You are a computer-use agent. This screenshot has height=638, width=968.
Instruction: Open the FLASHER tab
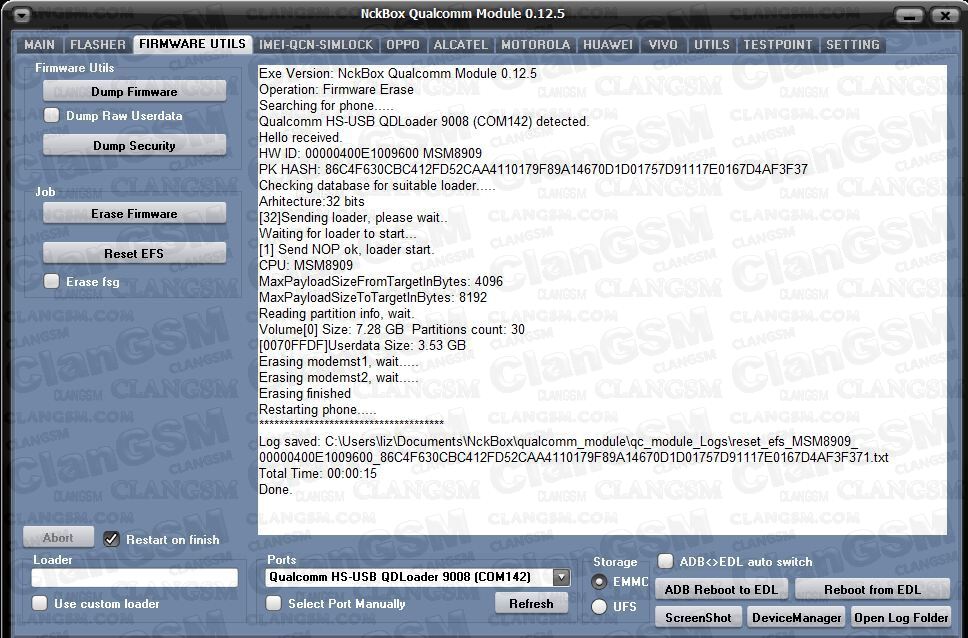98,45
